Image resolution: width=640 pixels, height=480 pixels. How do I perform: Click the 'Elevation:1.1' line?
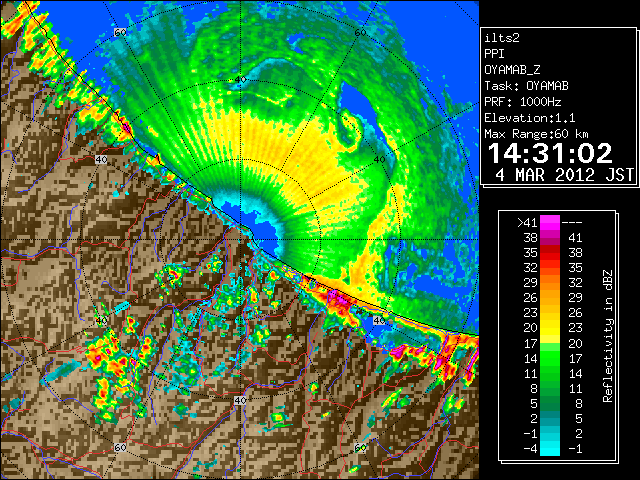[x=529, y=118]
